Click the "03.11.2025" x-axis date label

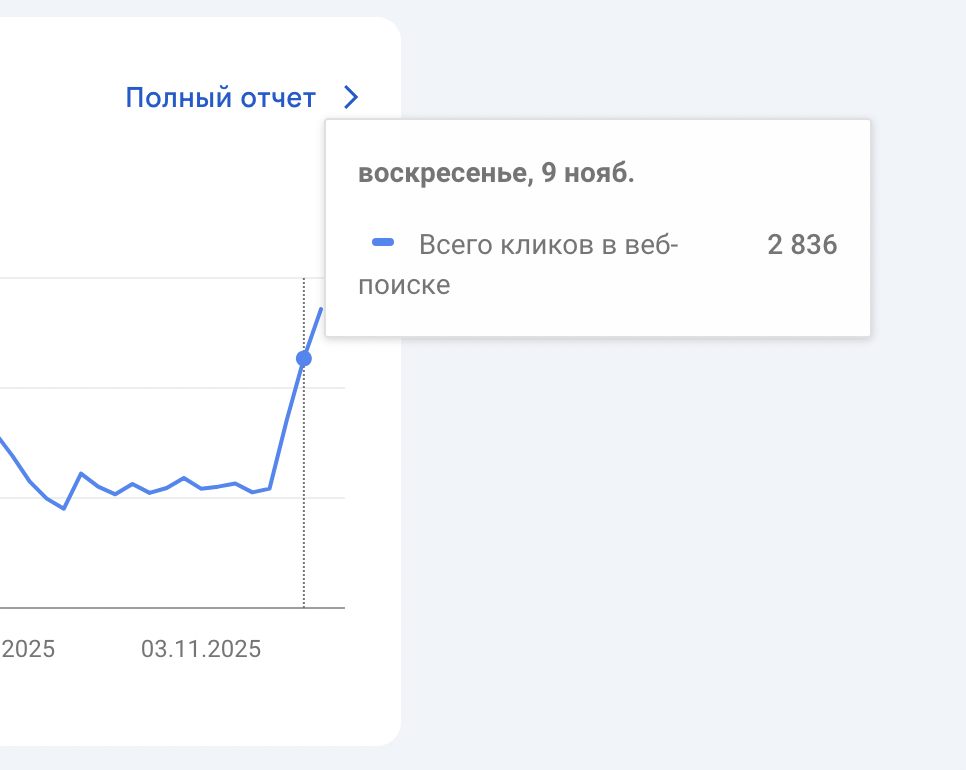201,649
